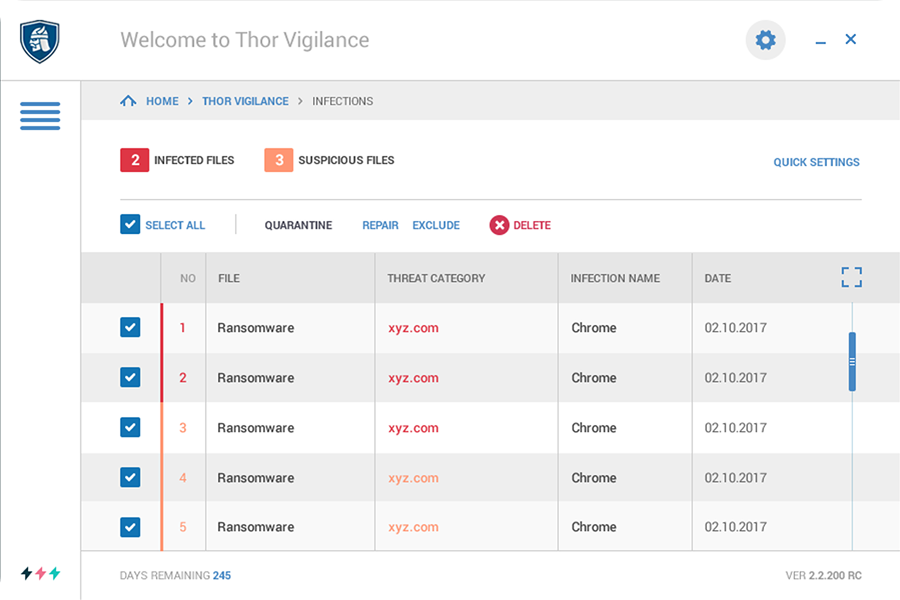
Task: Click orange row number 4
Action: [183, 478]
